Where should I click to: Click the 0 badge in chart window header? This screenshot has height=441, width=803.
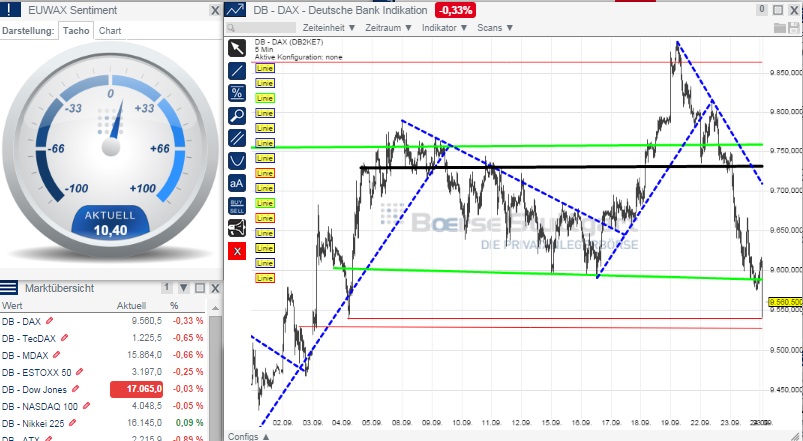(762, 9)
